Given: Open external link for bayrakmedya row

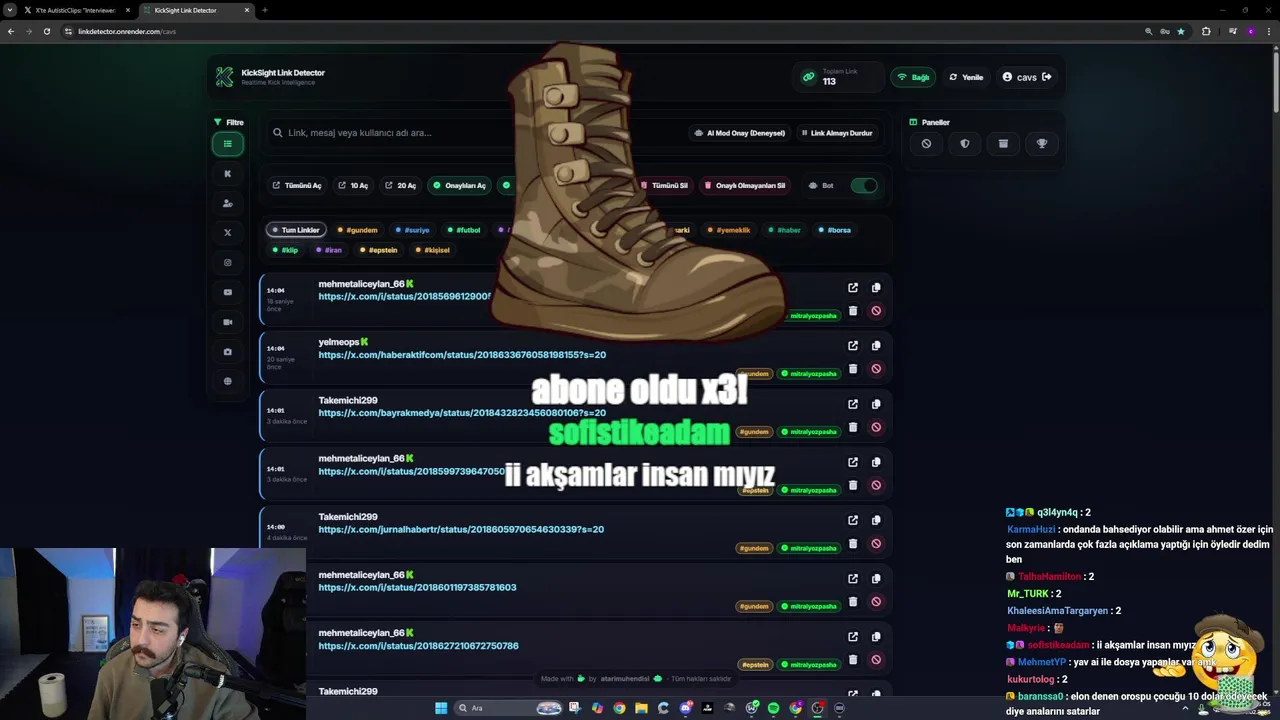Looking at the screenshot, I should coord(853,404).
